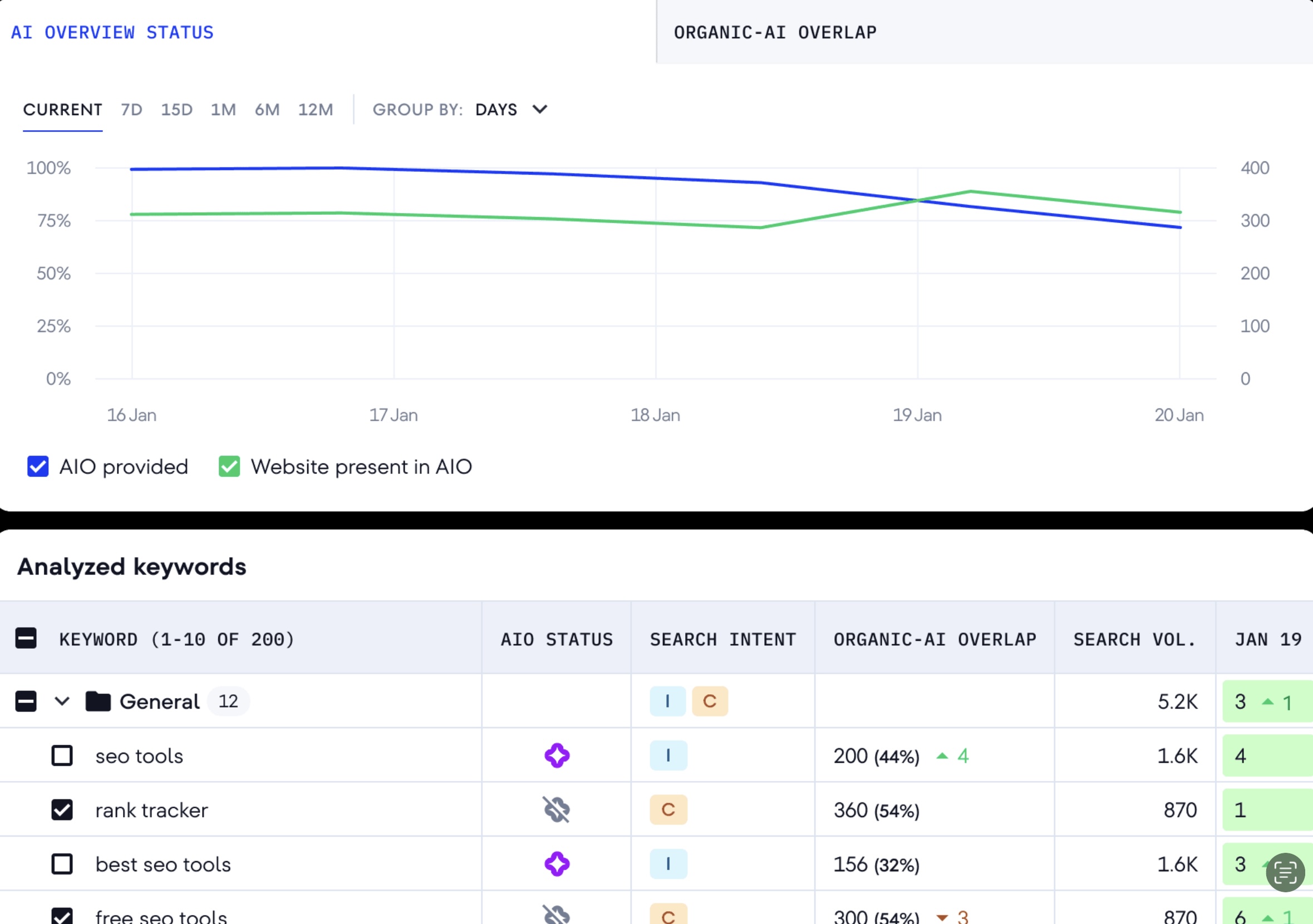Uncheck the "rank tracker" row checkbox
The width and height of the screenshot is (1313, 924).
62,810
